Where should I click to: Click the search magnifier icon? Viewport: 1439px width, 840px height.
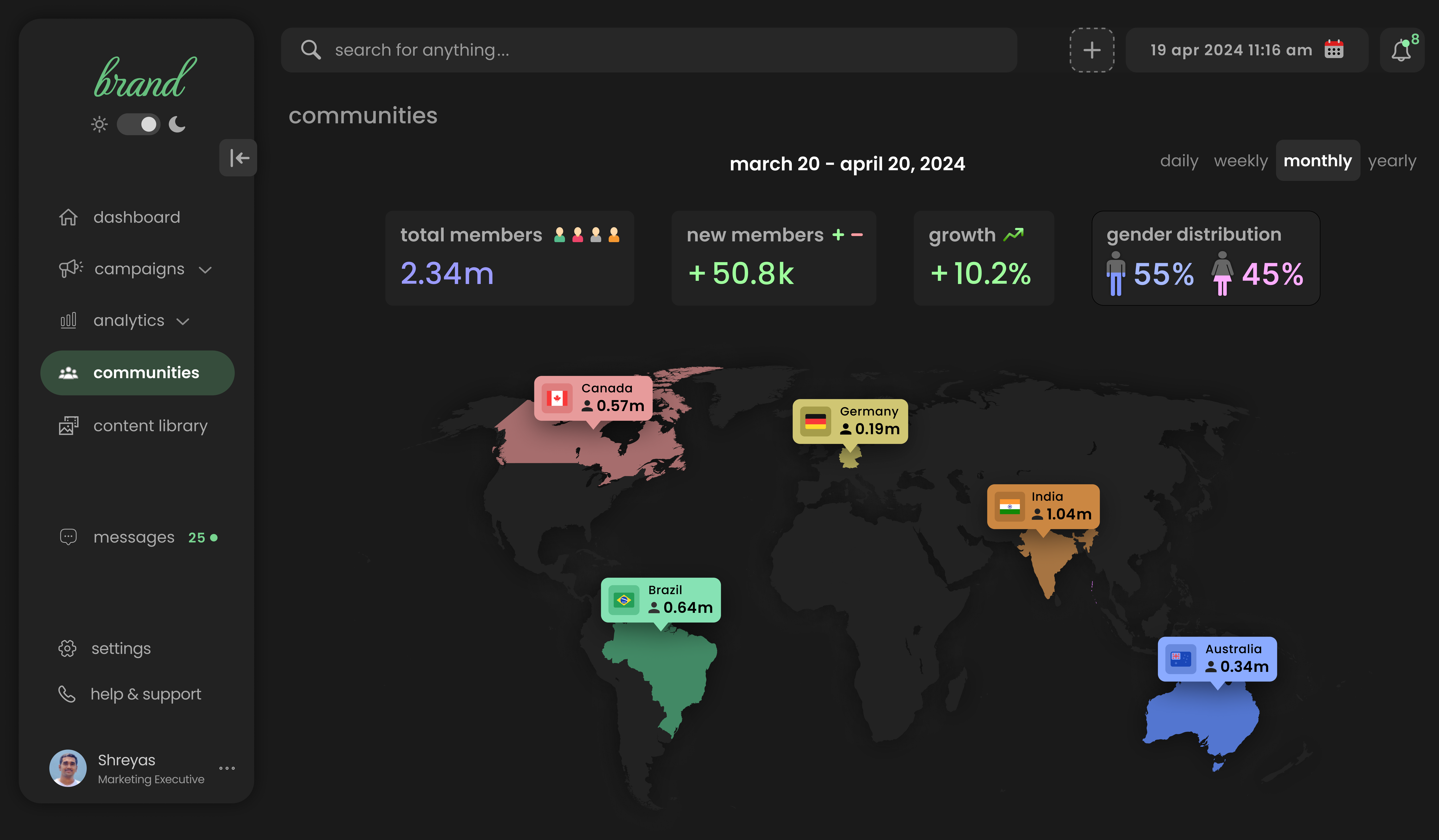[311, 50]
